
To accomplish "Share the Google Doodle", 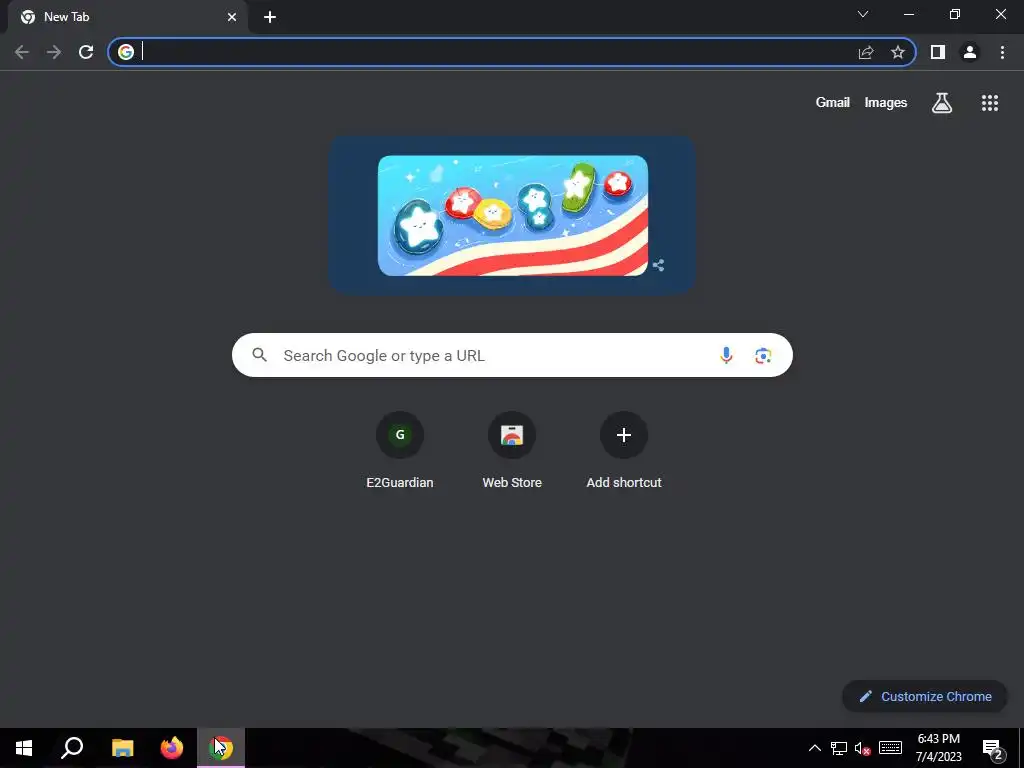I will [658, 265].
